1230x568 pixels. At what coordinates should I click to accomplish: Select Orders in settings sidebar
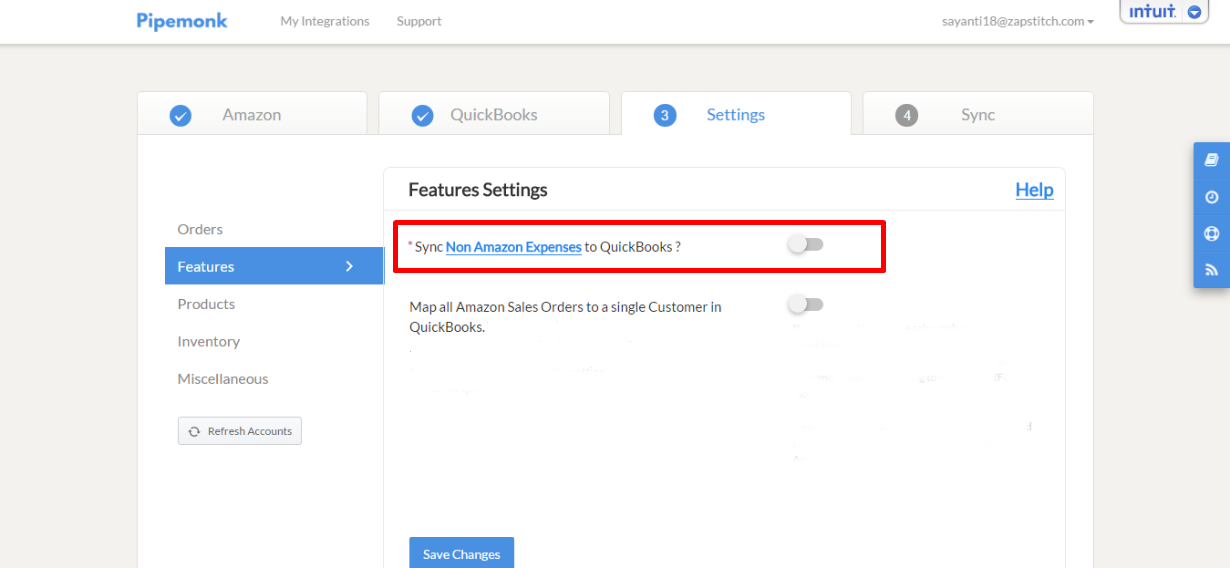click(x=200, y=229)
